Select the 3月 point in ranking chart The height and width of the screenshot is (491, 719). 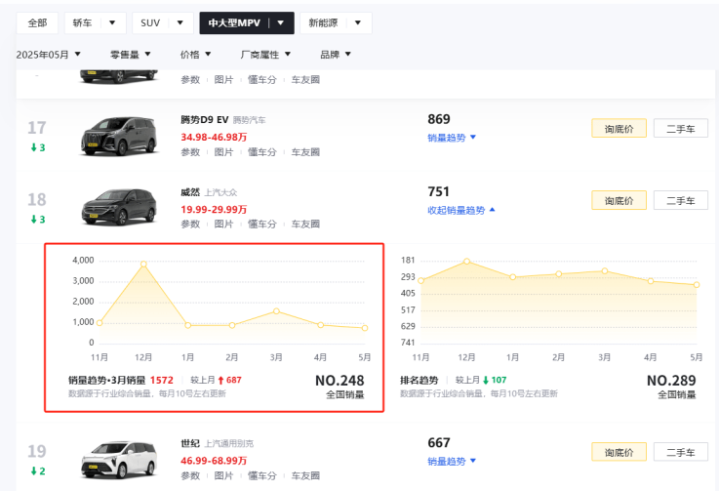(605, 271)
